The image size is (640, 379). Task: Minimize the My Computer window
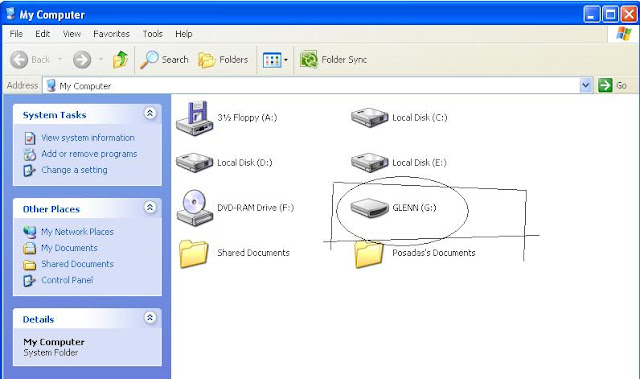point(592,15)
